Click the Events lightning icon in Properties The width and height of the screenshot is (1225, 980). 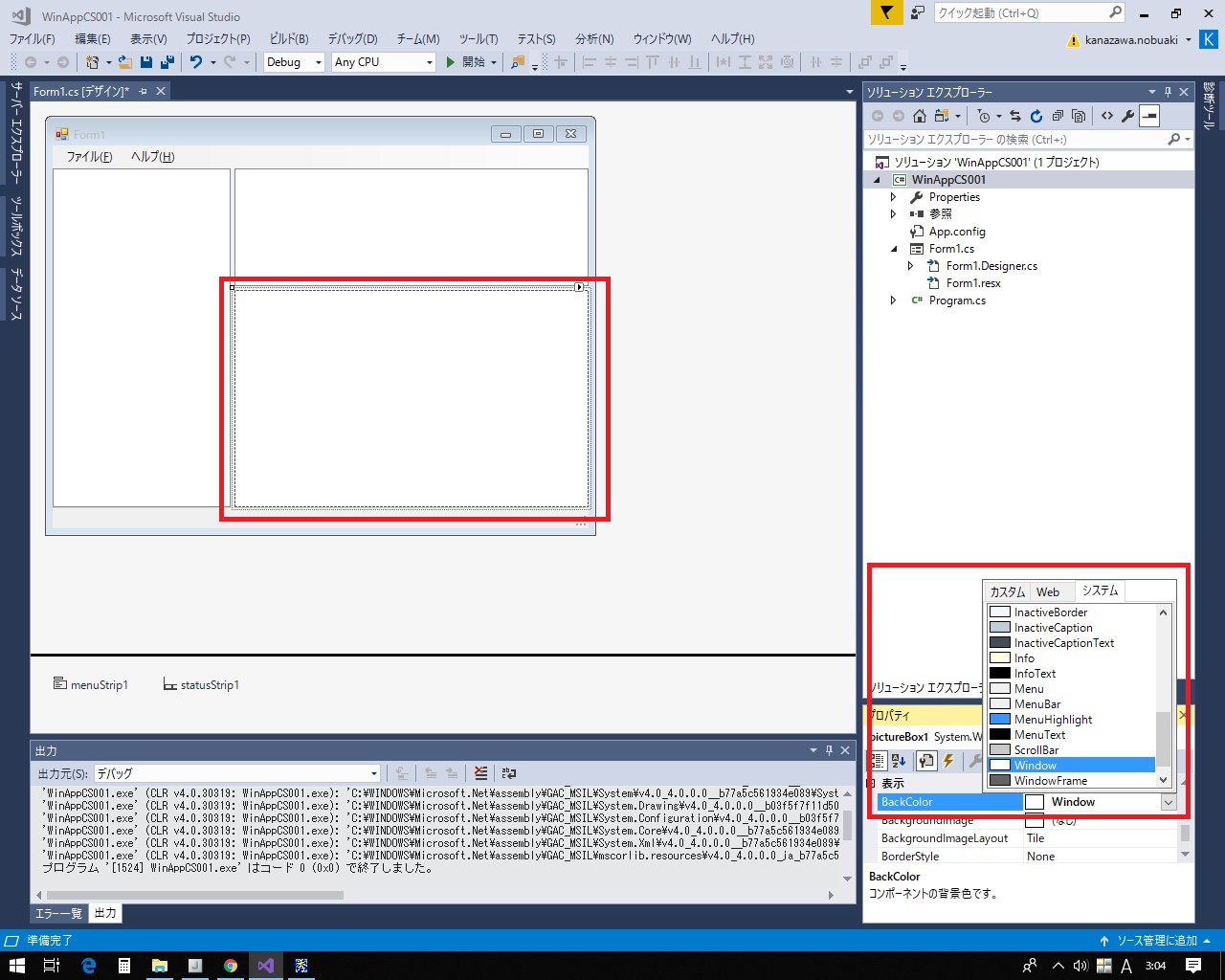tap(948, 761)
